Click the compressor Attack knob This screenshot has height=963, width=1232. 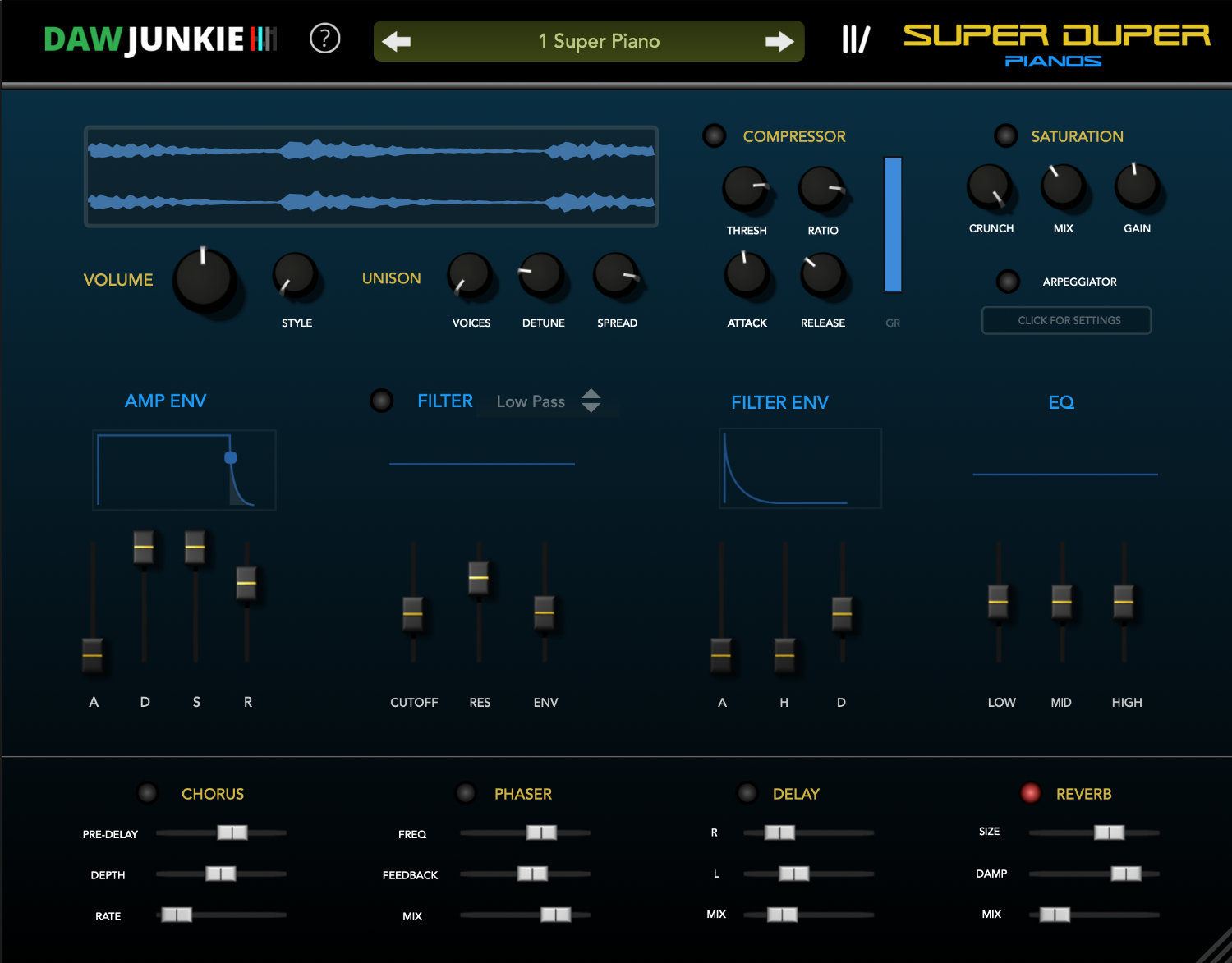click(747, 275)
